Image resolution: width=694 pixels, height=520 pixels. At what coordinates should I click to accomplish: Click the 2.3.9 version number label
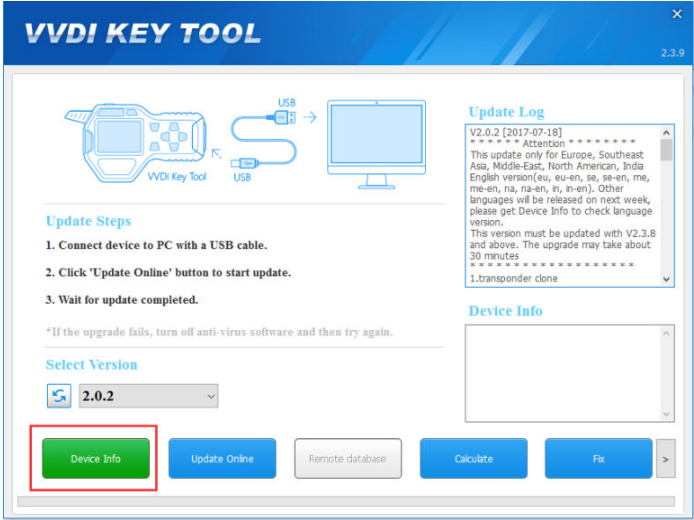(x=673, y=53)
